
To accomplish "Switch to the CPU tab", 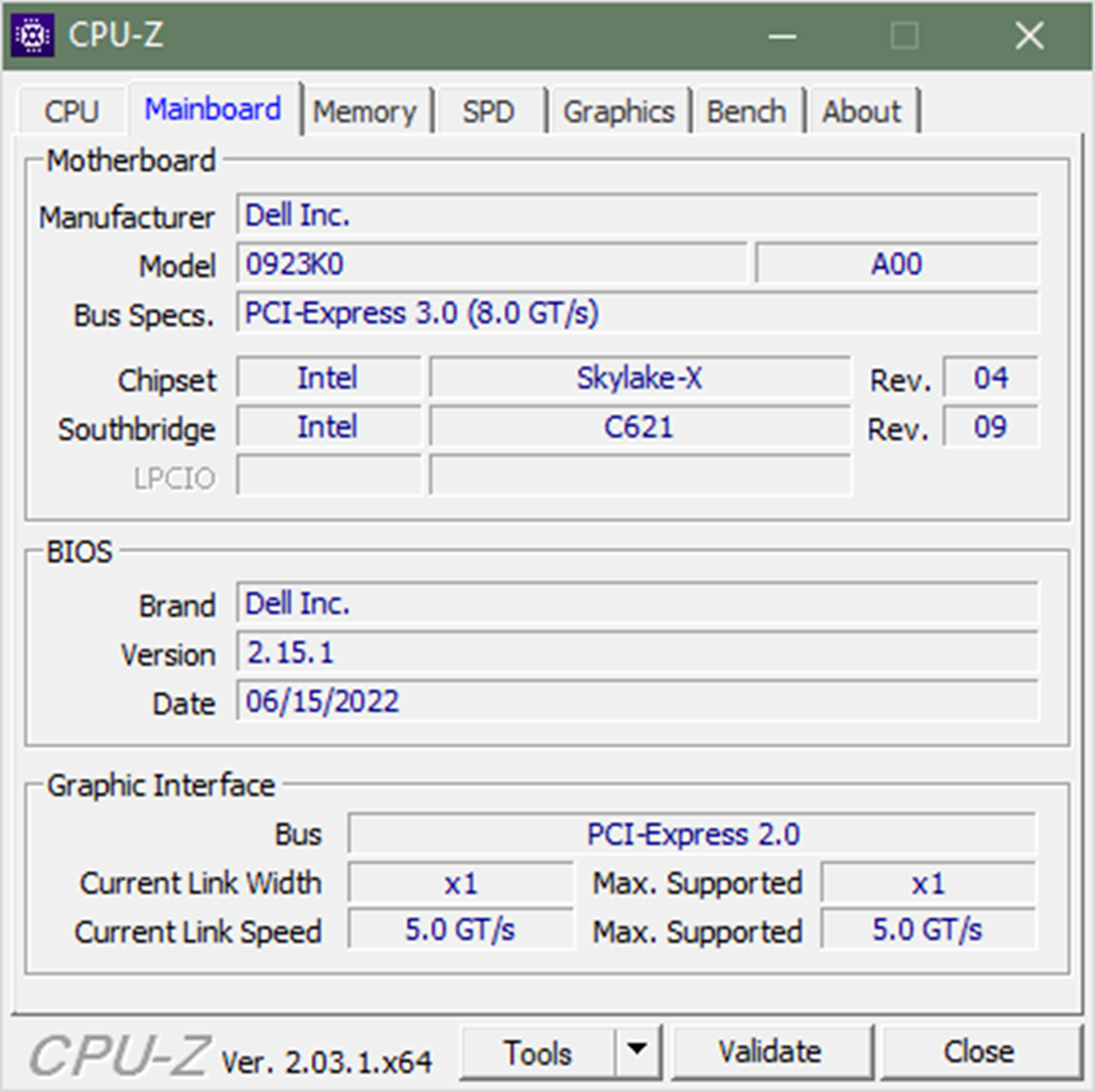I will click(x=72, y=111).
